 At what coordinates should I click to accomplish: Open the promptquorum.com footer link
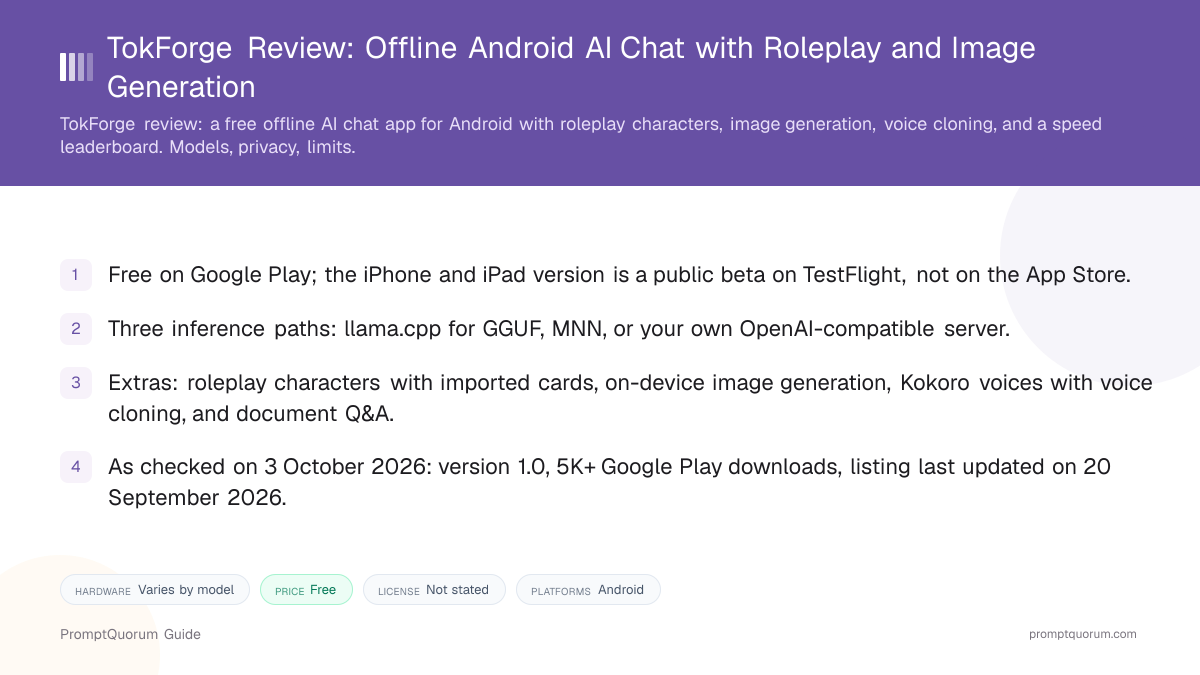(x=1083, y=634)
